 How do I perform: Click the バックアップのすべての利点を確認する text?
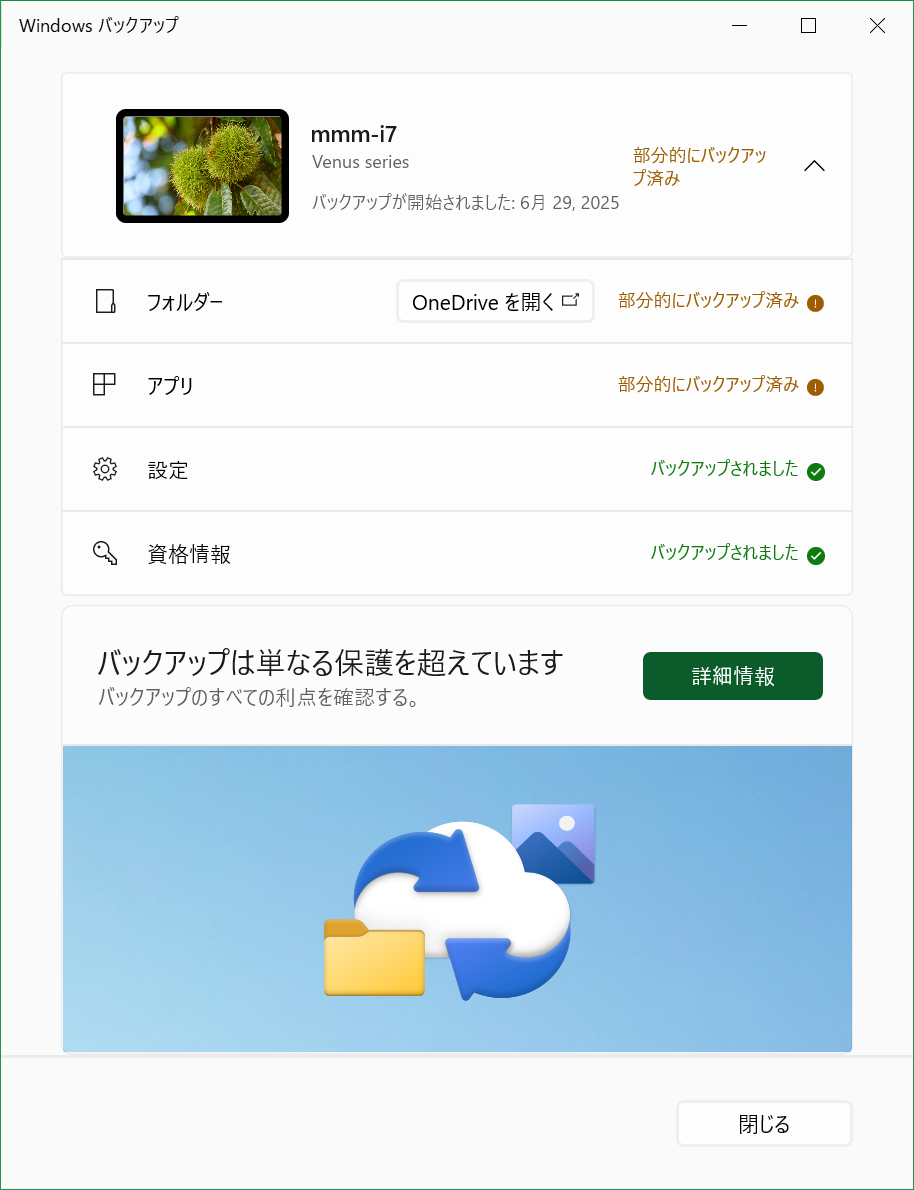coord(259,697)
